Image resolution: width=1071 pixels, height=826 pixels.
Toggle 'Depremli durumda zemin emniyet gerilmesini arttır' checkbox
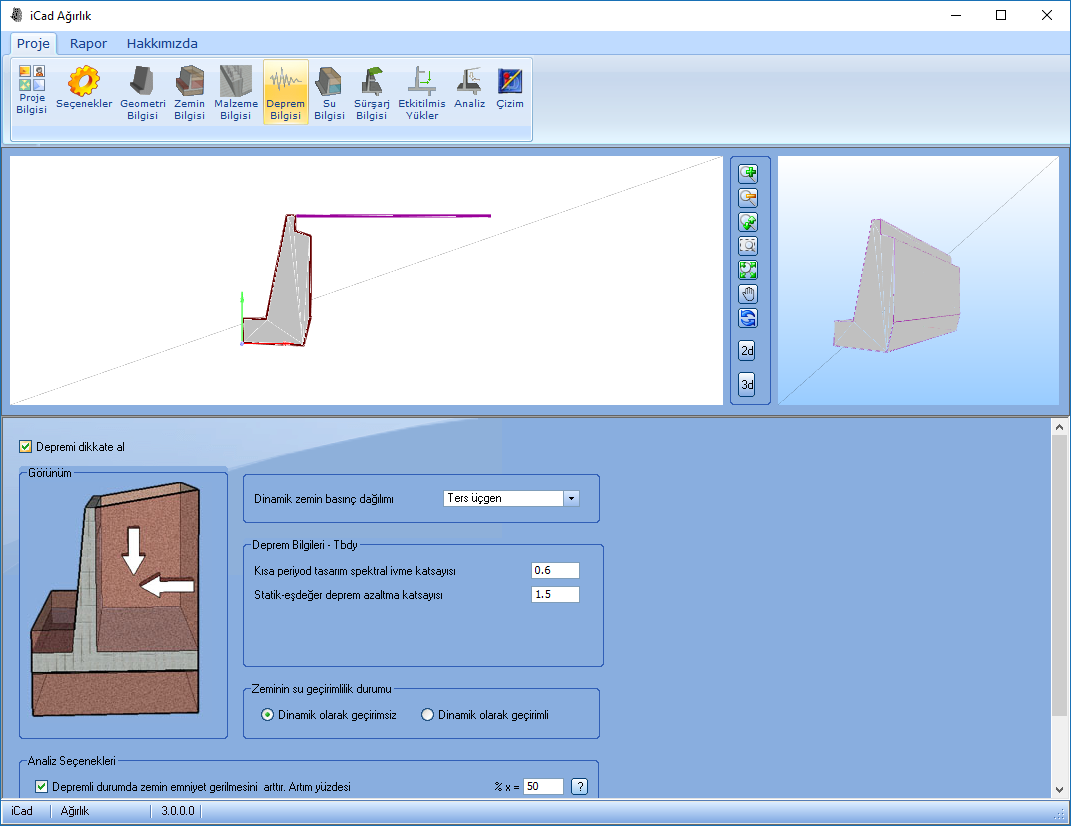pos(42,786)
